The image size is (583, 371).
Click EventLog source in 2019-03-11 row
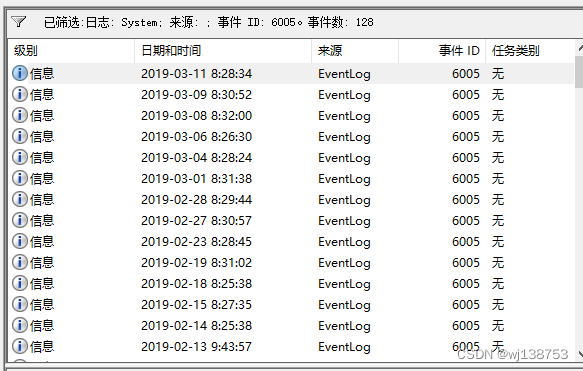coord(344,74)
